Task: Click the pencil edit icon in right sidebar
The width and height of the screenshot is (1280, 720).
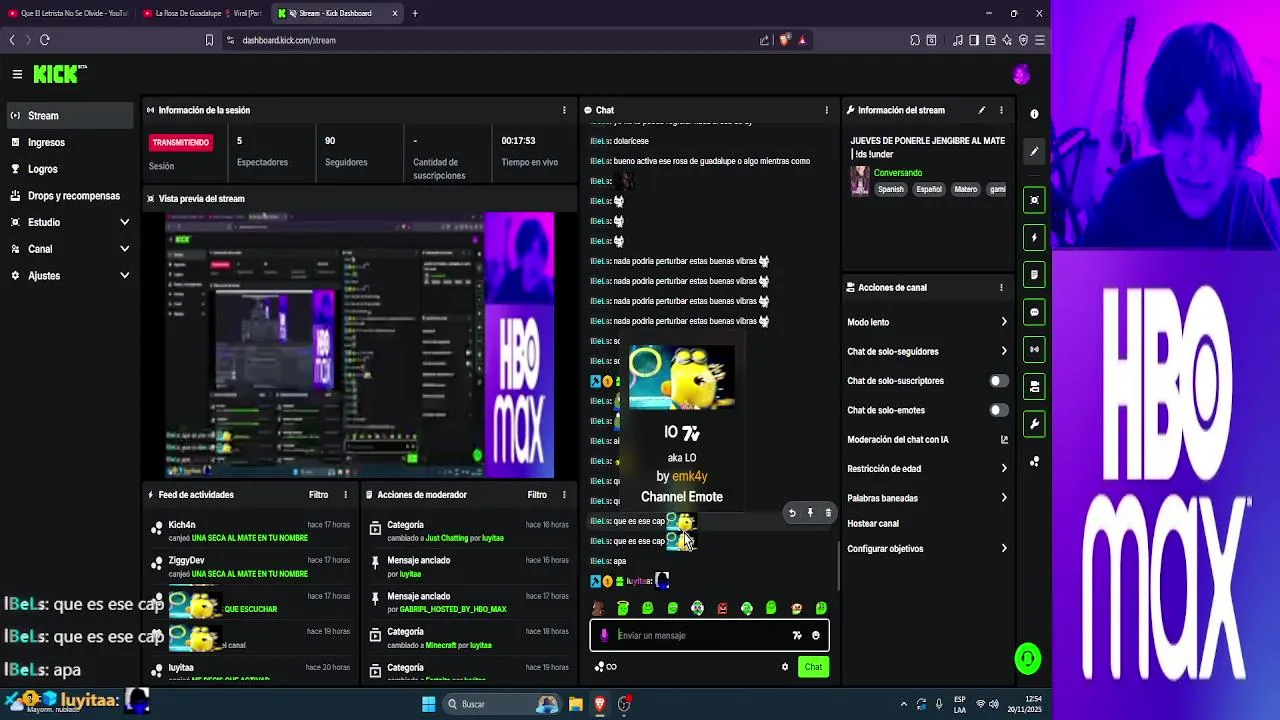Action: [1034, 151]
